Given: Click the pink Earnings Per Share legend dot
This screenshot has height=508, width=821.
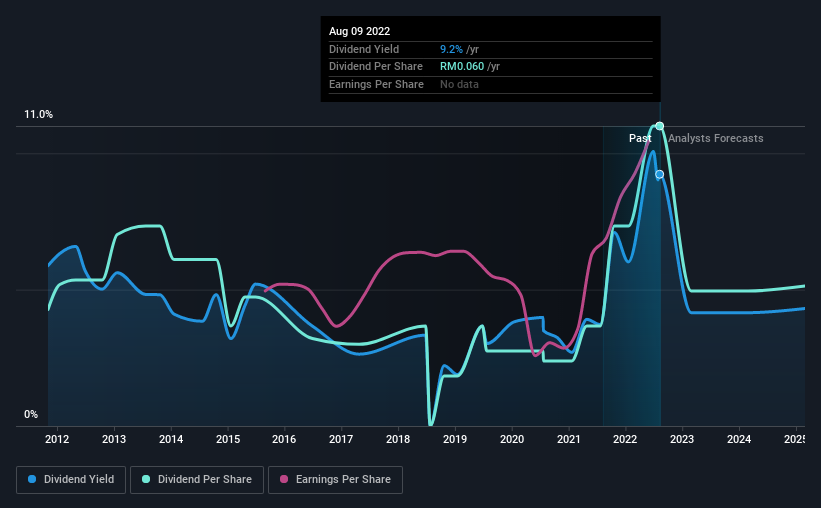Looking at the screenshot, I should tap(284, 479).
